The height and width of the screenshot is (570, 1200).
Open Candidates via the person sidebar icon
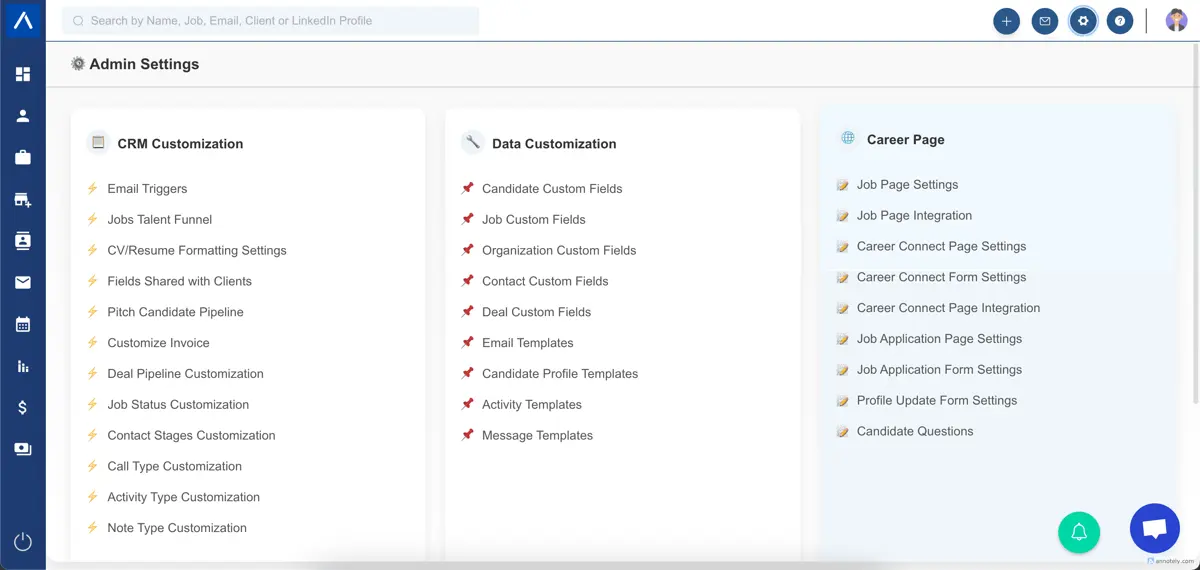click(22, 116)
